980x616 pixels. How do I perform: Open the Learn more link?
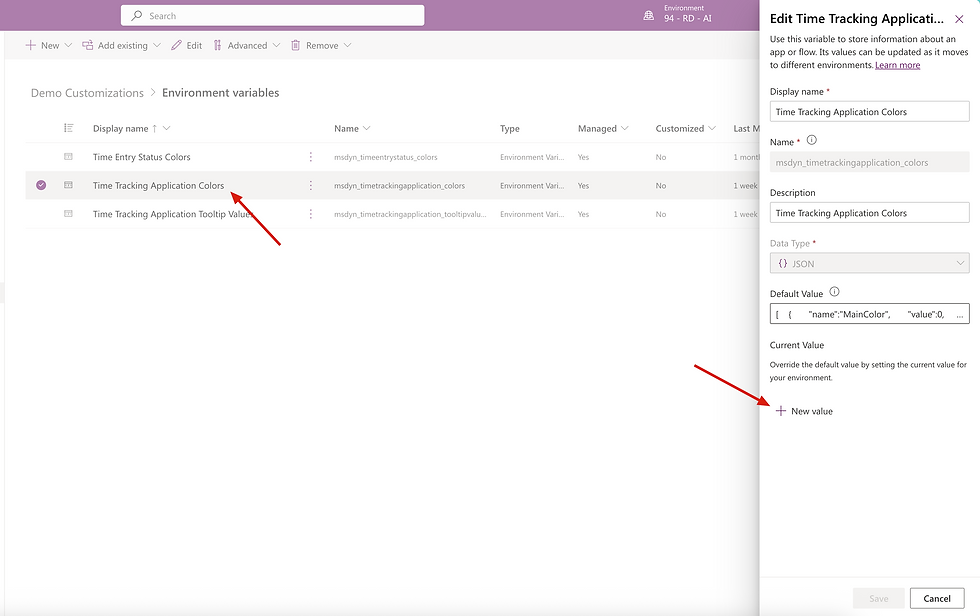tap(898, 65)
